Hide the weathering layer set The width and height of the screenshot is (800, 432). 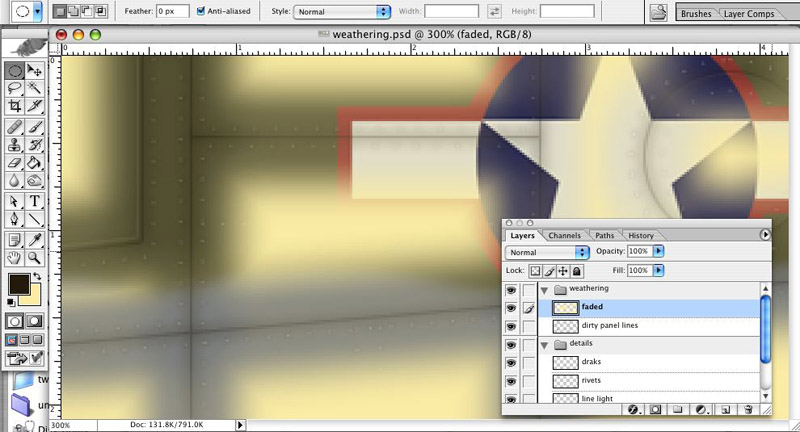(511, 290)
